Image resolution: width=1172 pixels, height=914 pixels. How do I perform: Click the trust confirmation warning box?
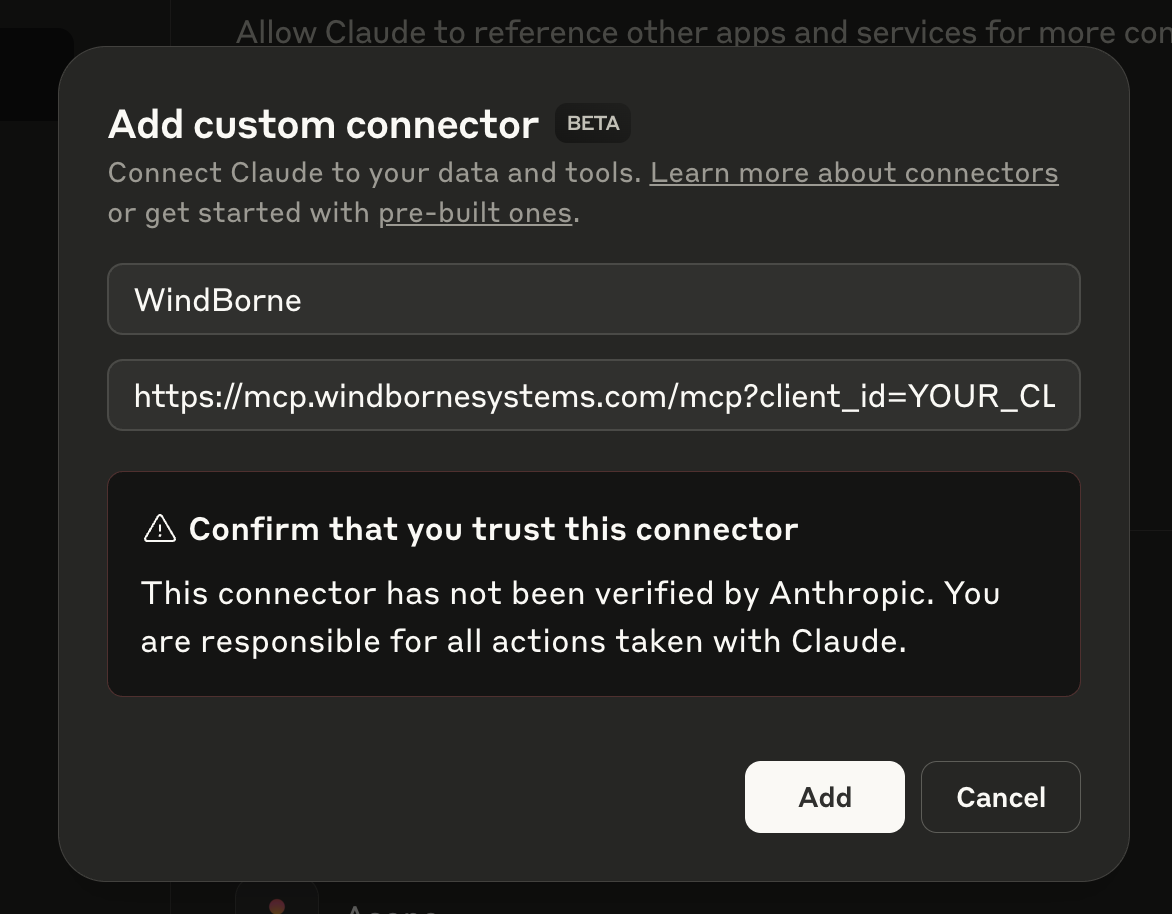593,582
